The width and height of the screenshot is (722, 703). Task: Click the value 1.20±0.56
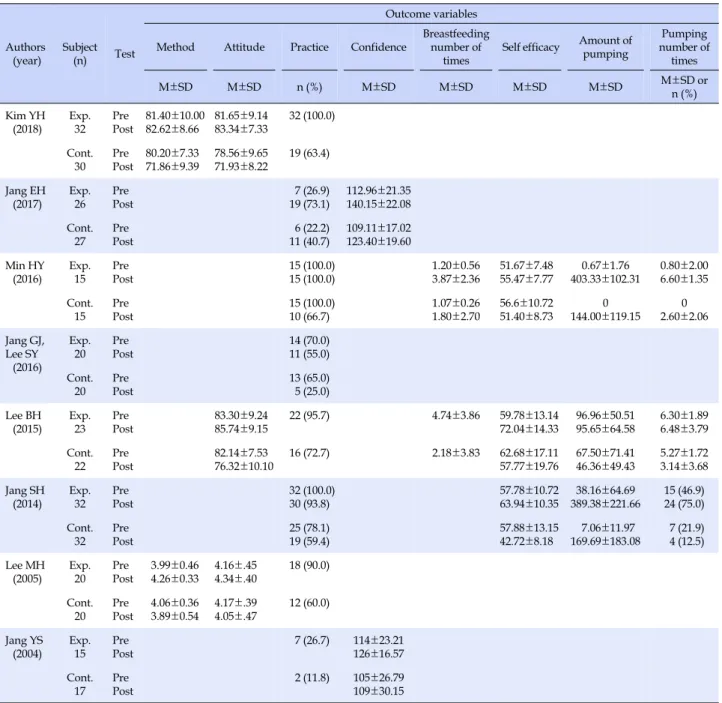tap(456, 266)
